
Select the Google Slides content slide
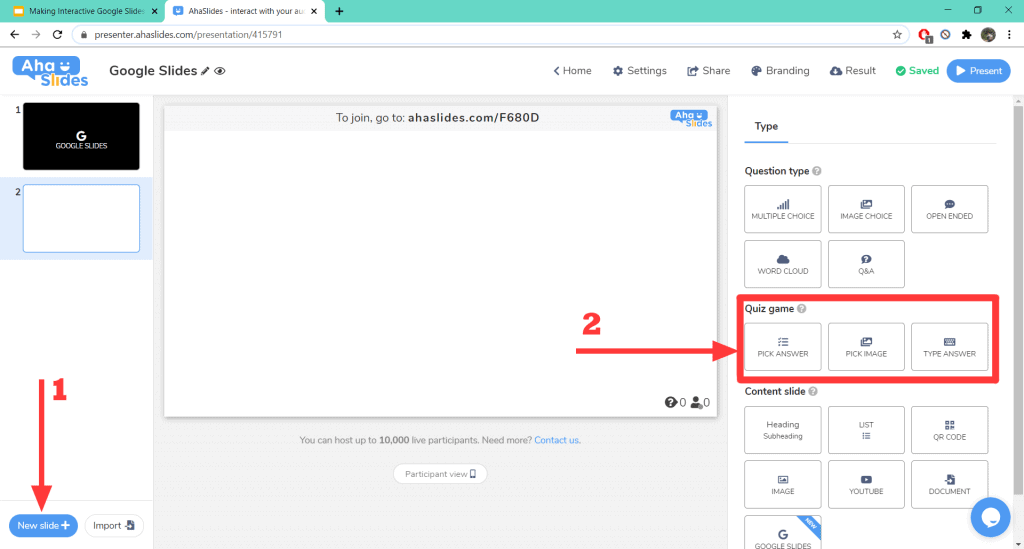[782, 533]
